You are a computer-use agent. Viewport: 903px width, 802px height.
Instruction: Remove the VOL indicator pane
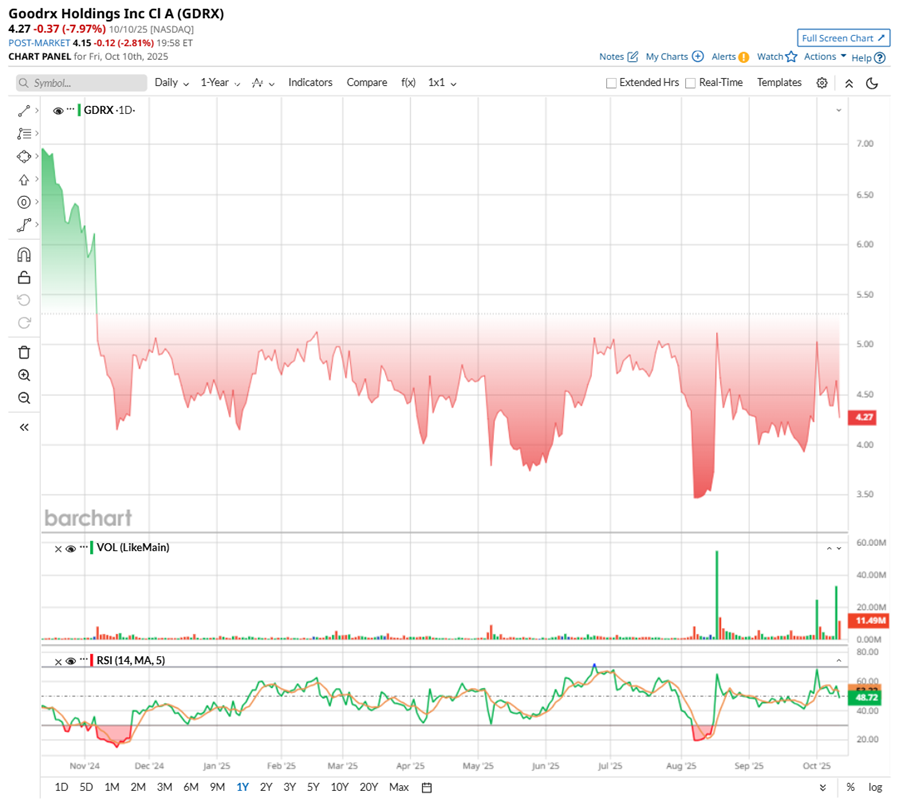pyautogui.click(x=58, y=549)
